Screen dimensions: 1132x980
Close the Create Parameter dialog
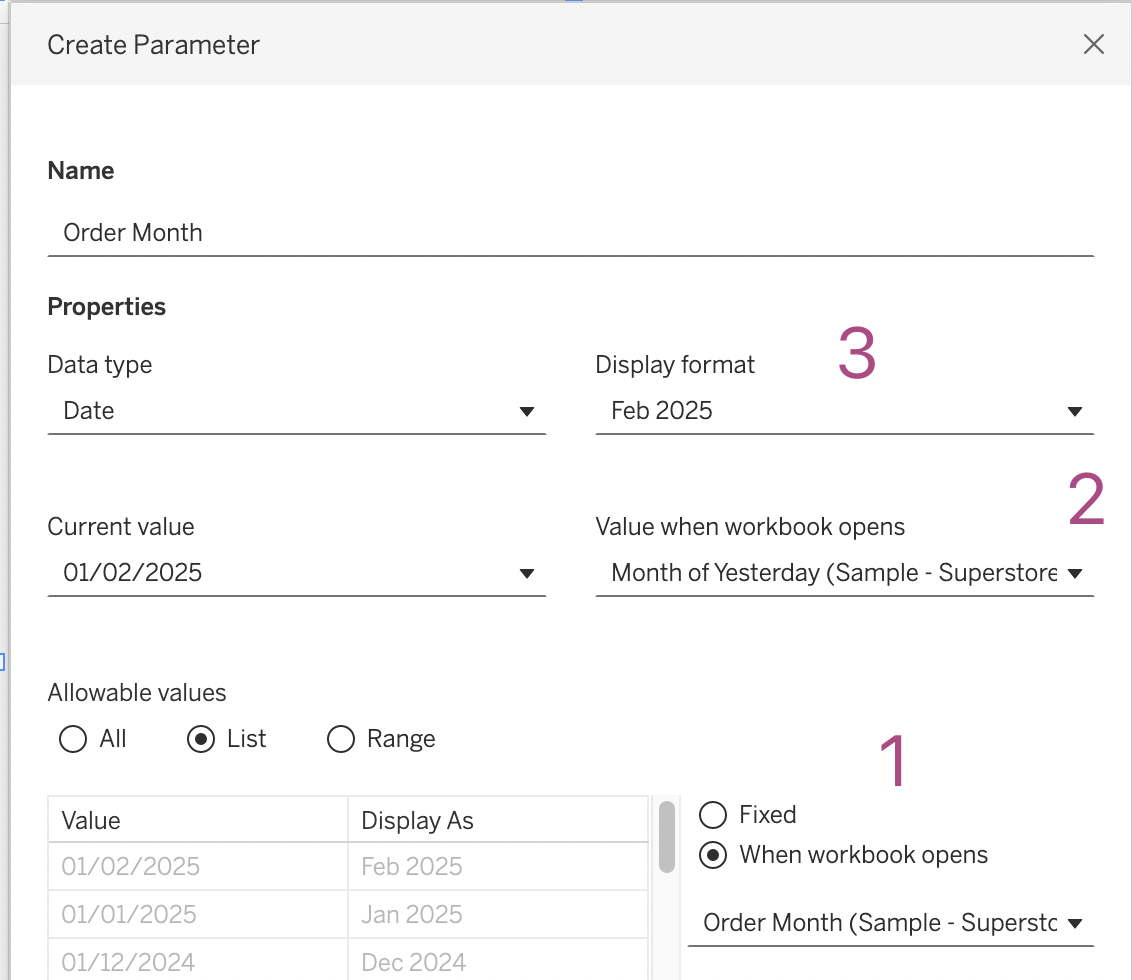1093,44
